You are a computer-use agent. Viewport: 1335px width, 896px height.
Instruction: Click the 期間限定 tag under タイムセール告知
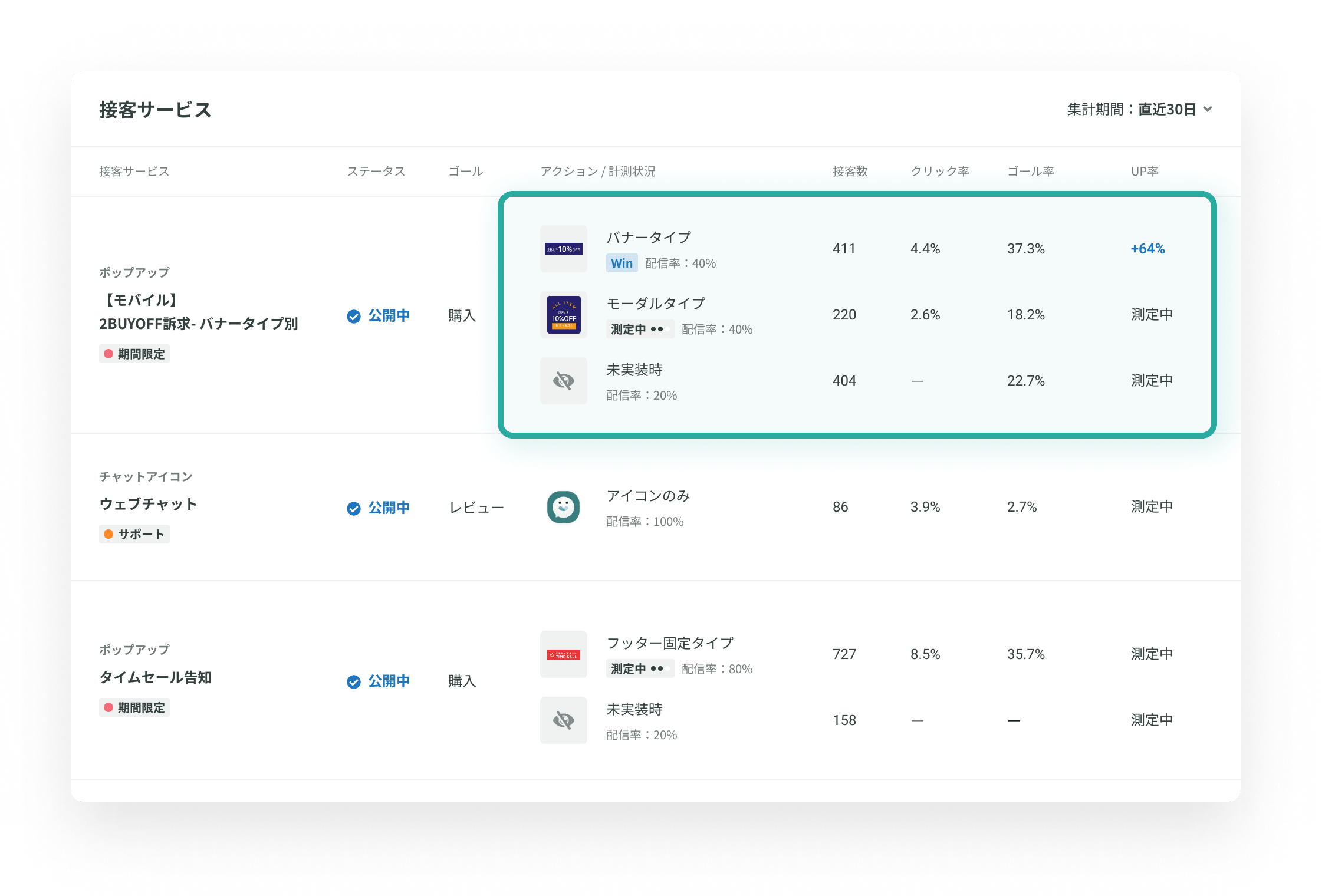pyautogui.click(x=134, y=707)
